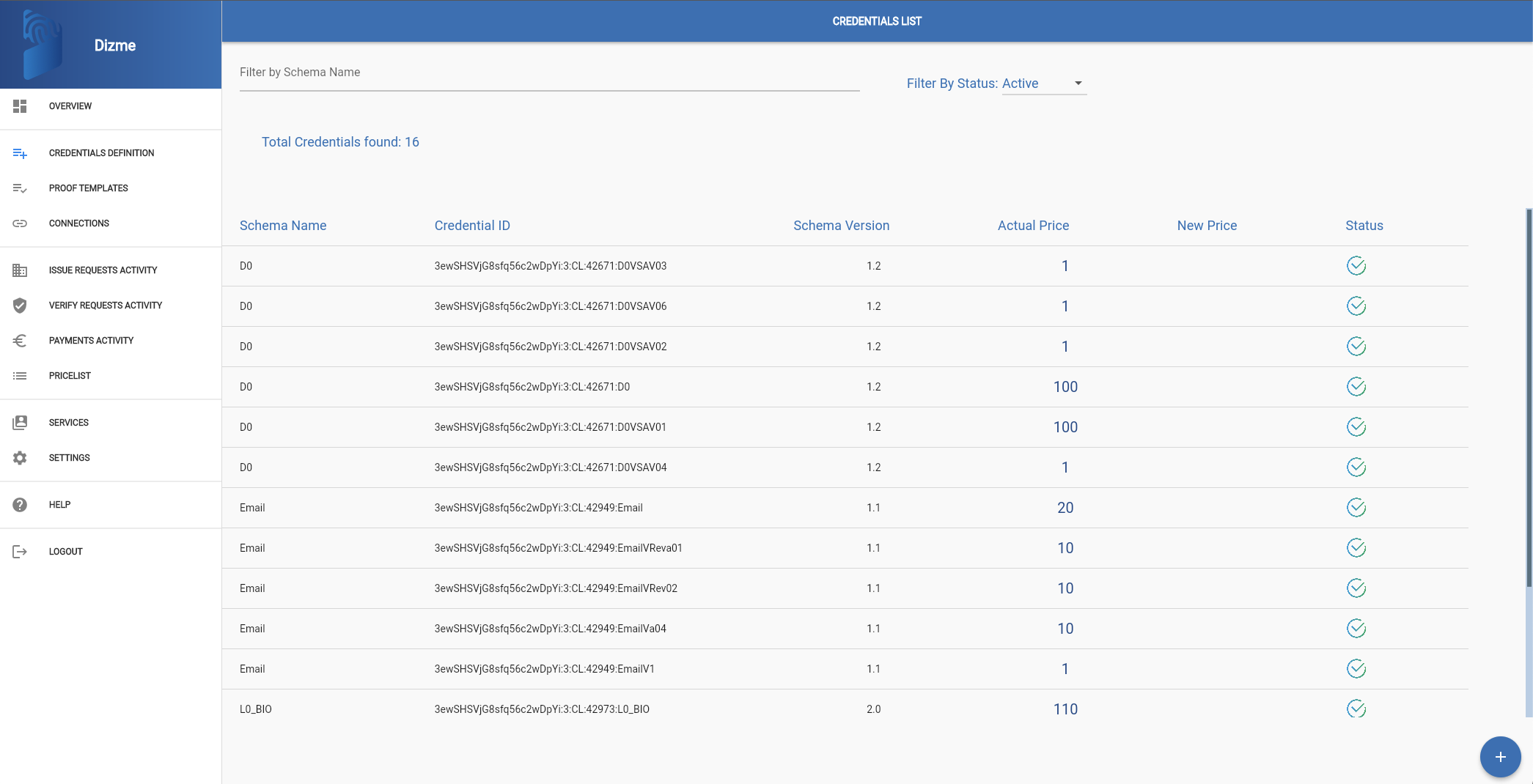Image resolution: width=1533 pixels, height=784 pixels.
Task: Click the euro Payments Activity icon
Action: [x=20, y=341]
